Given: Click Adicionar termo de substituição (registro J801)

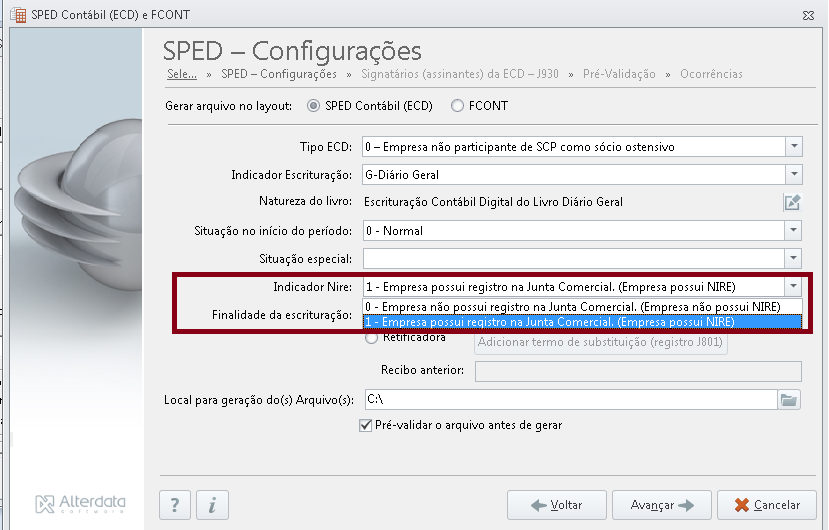Looking at the screenshot, I should click(601, 342).
